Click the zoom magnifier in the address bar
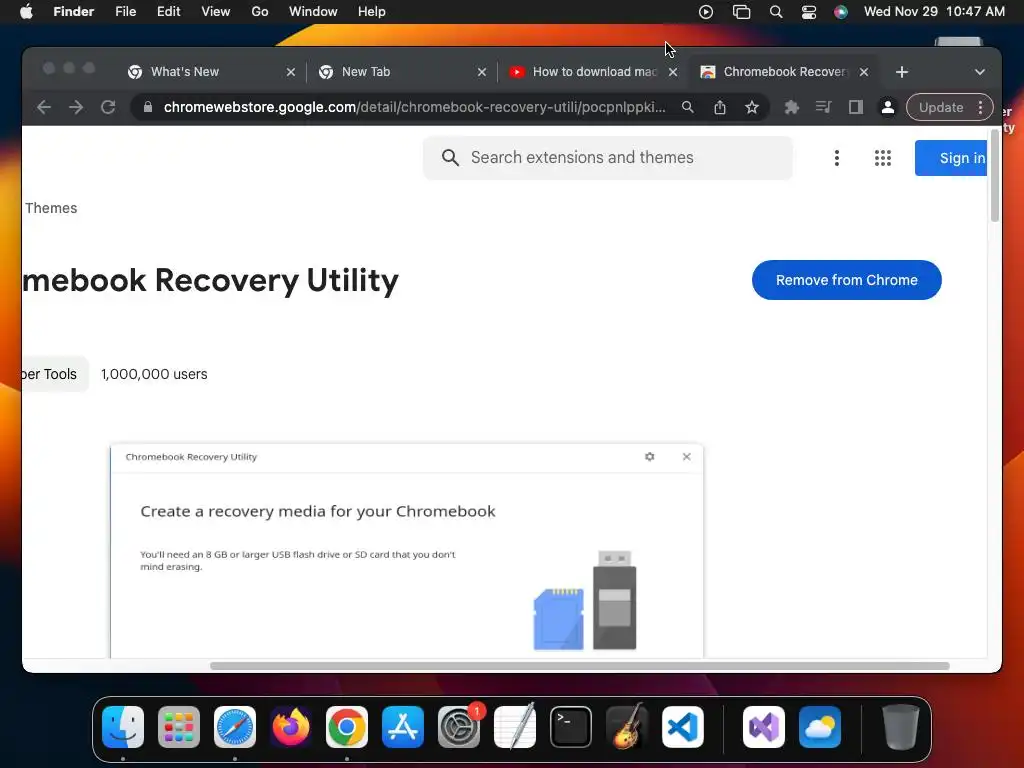The height and width of the screenshot is (768, 1024). pos(688,107)
